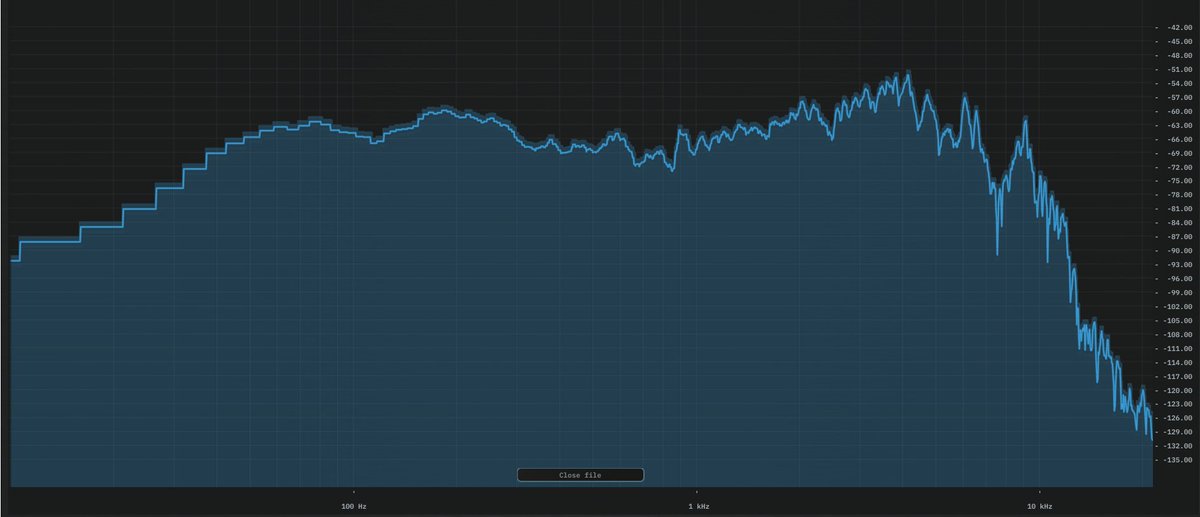Click the -93.00 dB scale label
This screenshot has height=517, width=1200.
(1178, 265)
